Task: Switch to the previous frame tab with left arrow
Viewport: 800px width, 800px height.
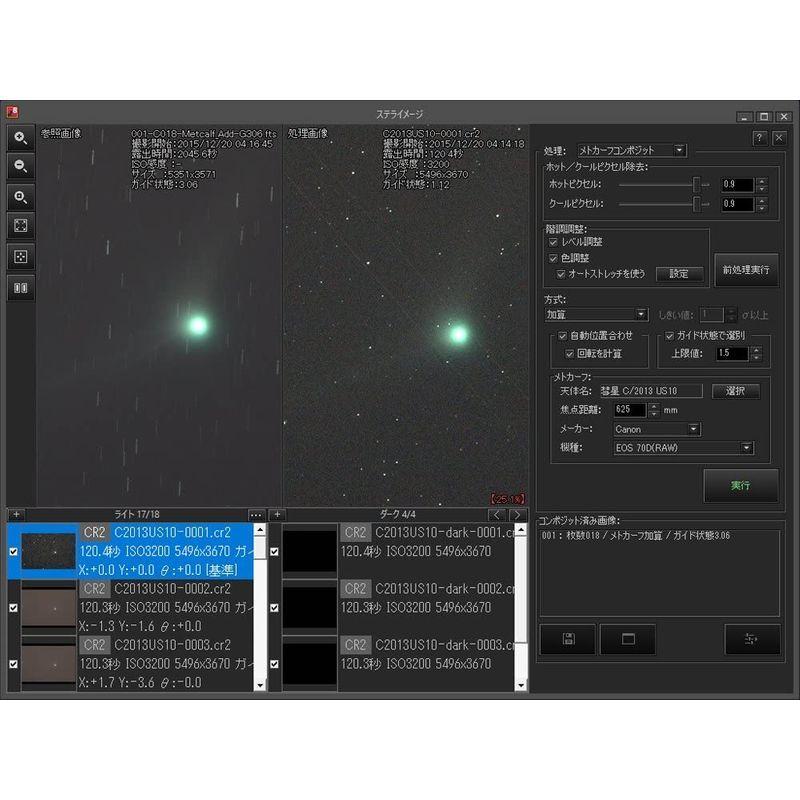Action: (498, 514)
